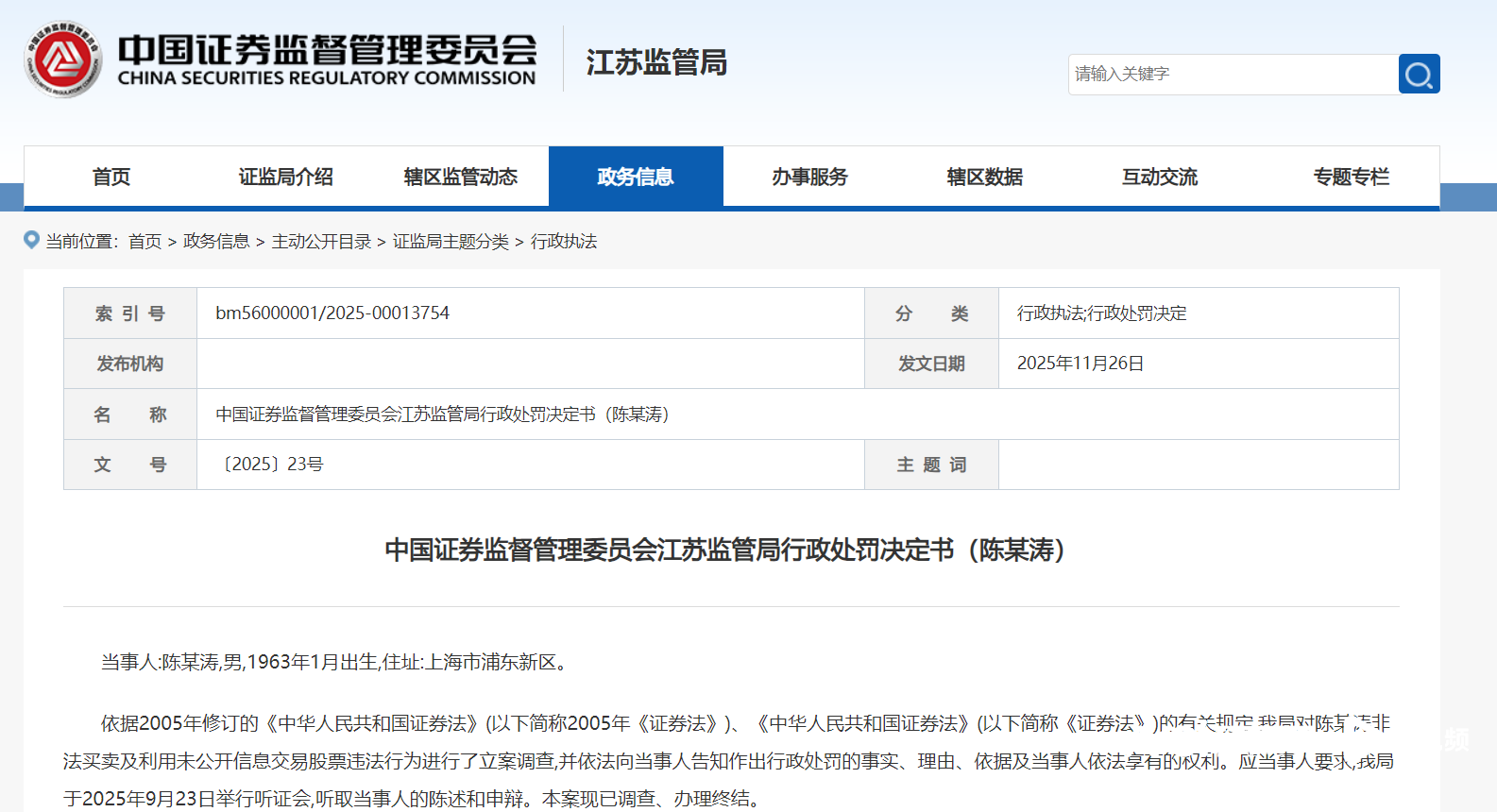Open 证监局主题分类 breadcrumb link
The image size is (1497, 812).
[451, 242]
